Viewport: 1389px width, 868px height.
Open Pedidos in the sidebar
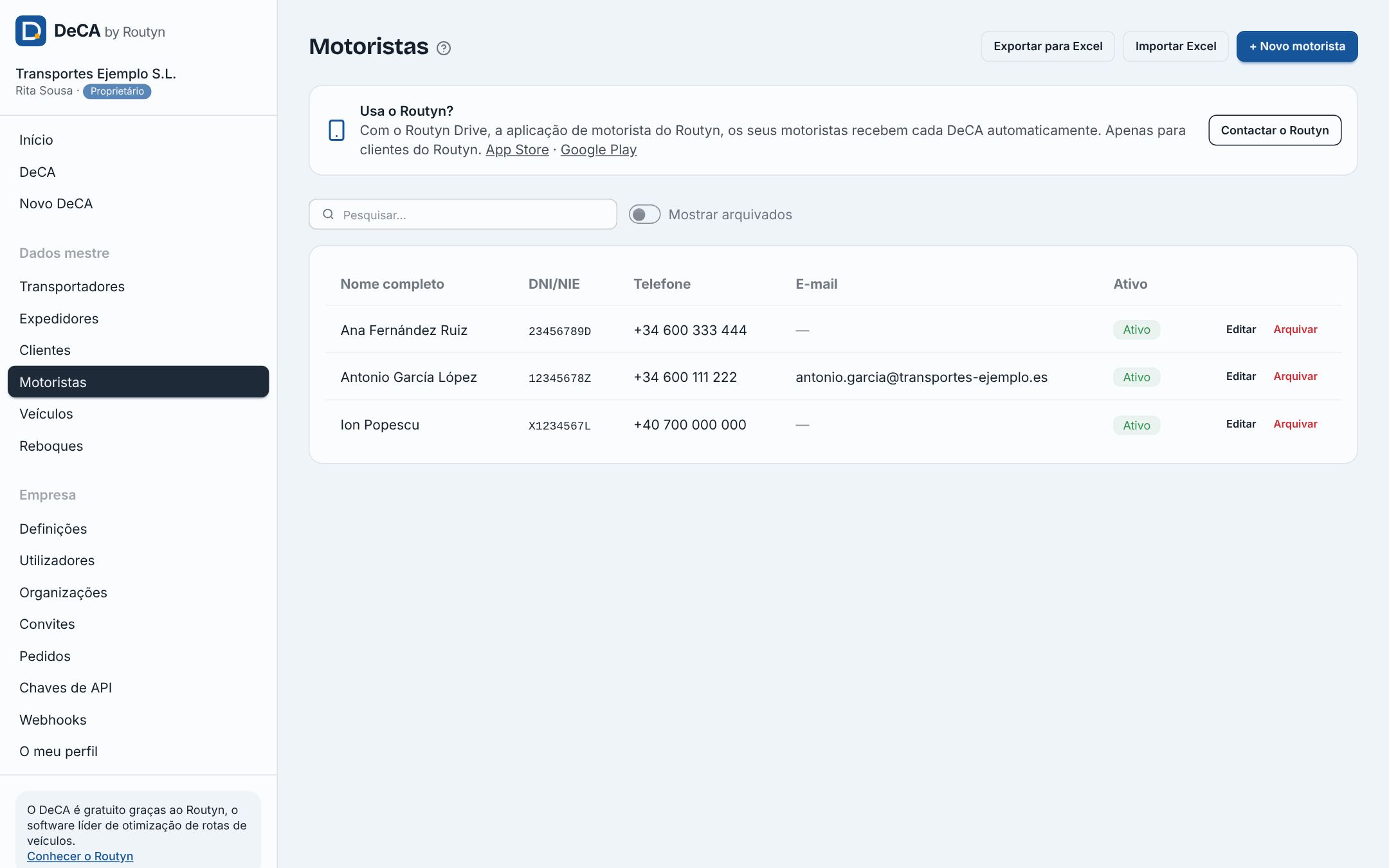pos(138,656)
